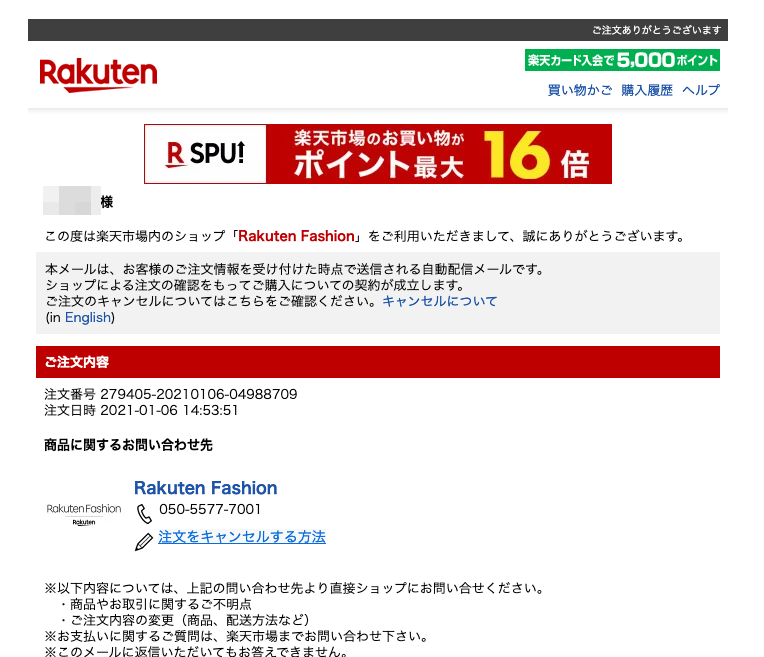The height and width of the screenshot is (657, 764).
Task: Click the ご注文ありがとうございます header text
Action: [x=656, y=30]
